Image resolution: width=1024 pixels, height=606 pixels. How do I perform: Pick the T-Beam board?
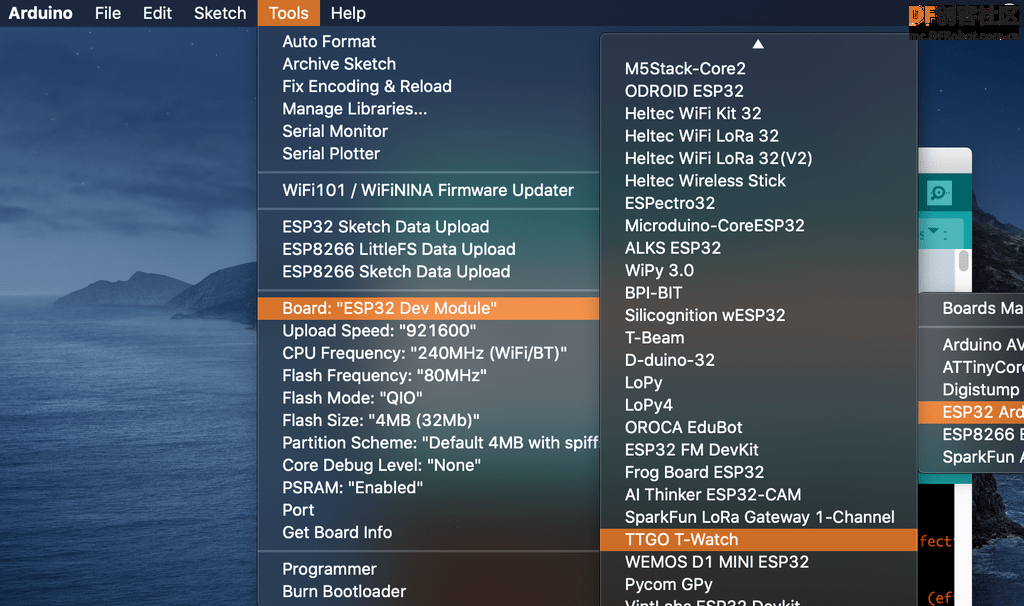[x=759, y=338]
